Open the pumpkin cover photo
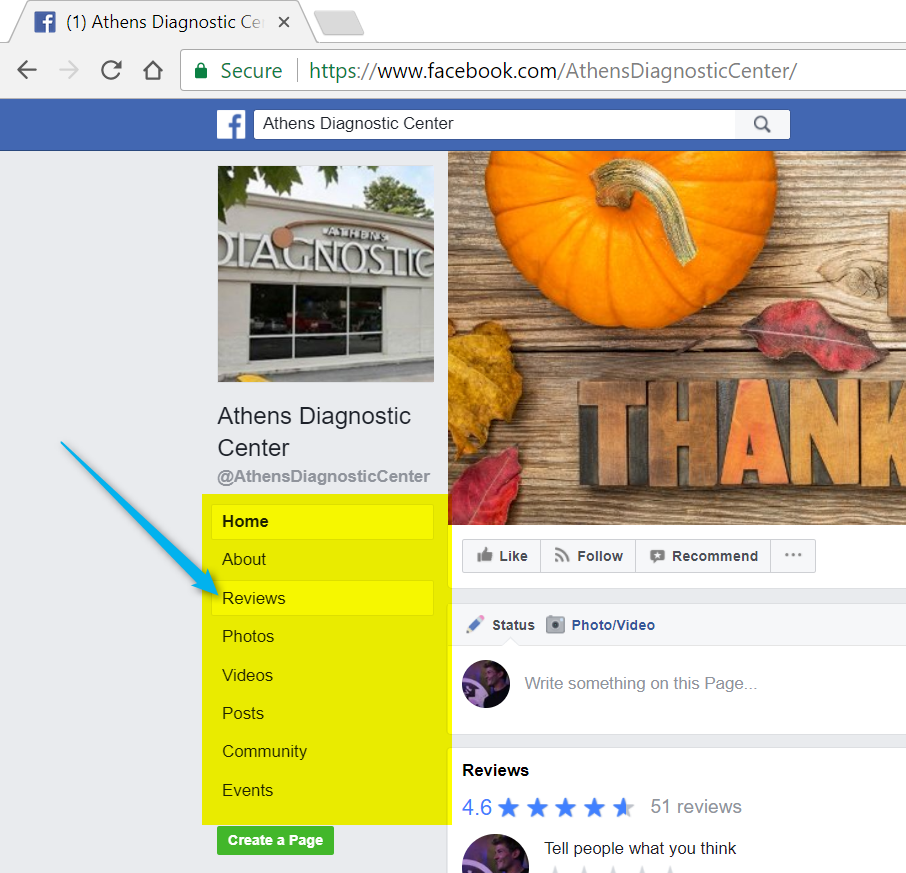Screen dimensions: 906x873 tap(677, 338)
